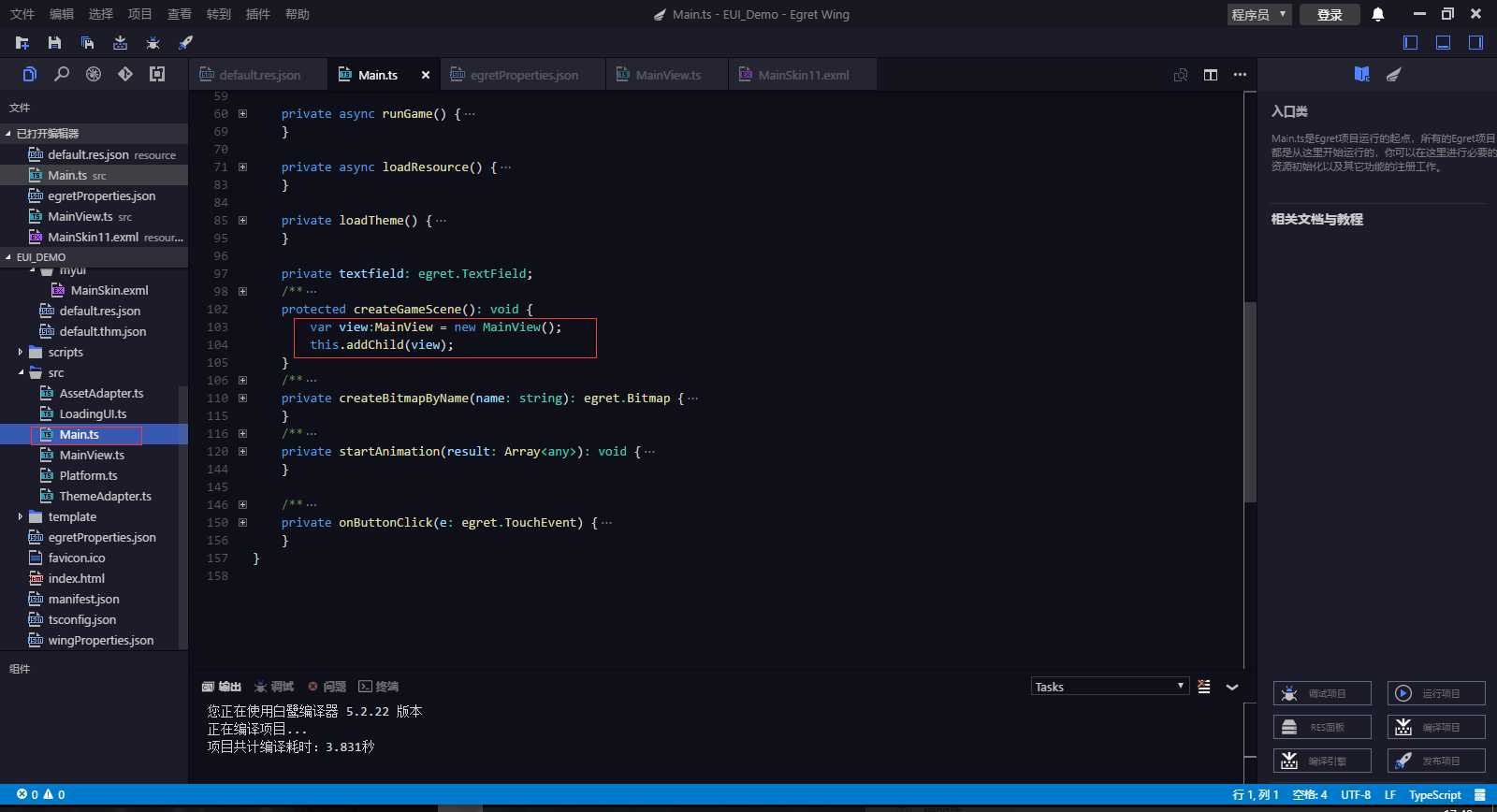The width and height of the screenshot is (1497, 812).
Task: Click the 运行项目 button
Action: click(x=1436, y=693)
